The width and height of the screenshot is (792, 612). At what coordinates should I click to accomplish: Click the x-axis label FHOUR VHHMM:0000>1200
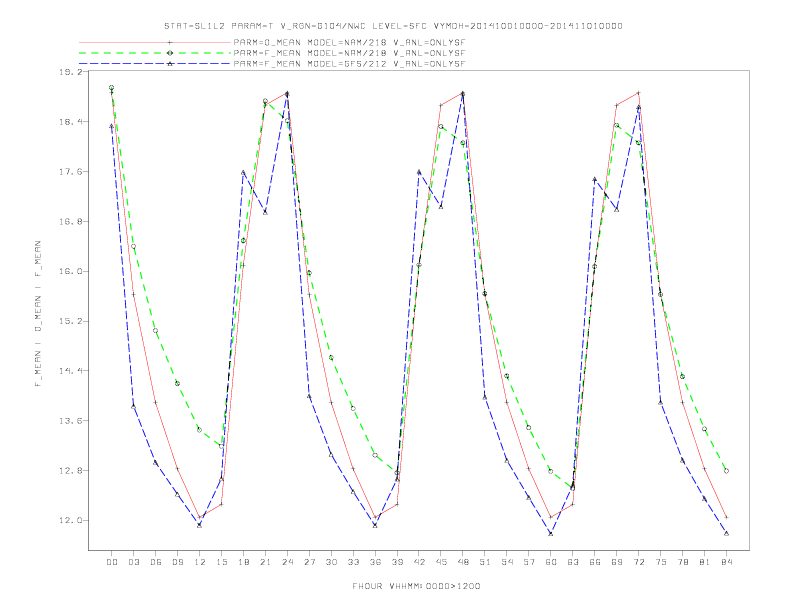point(416,586)
